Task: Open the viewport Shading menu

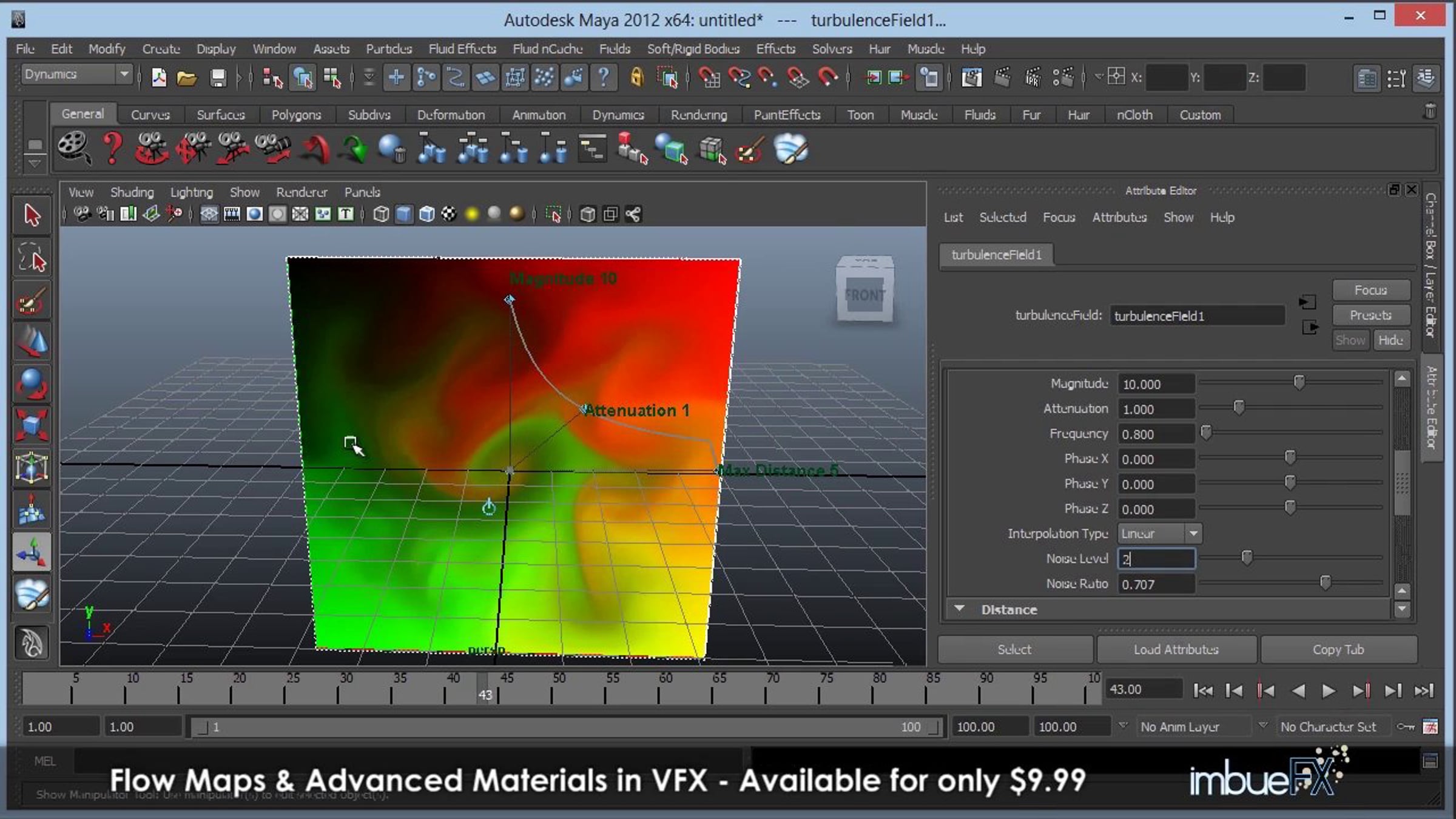Action: click(132, 192)
